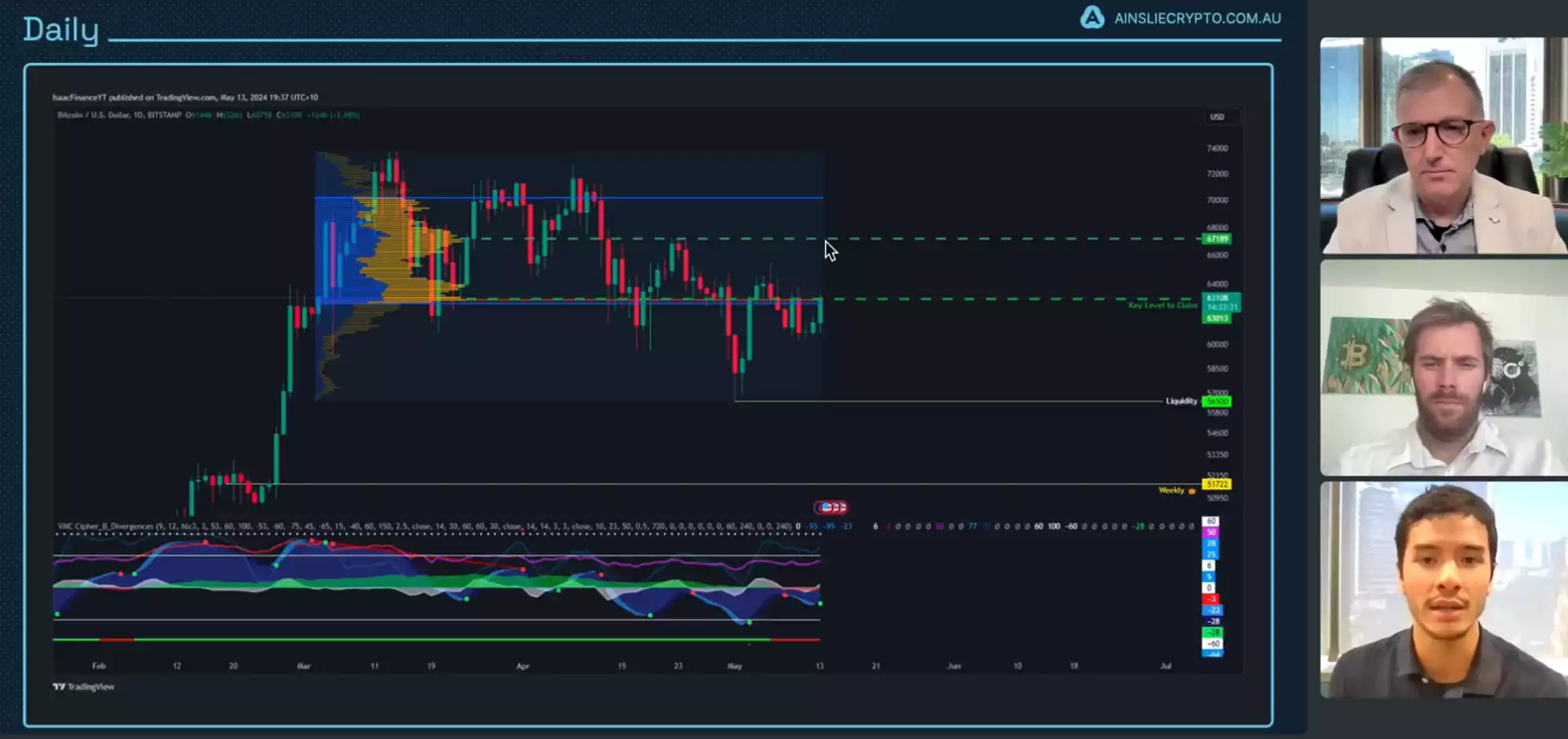The image size is (1568, 739).
Task: Click the 67189 green price label
Action: point(1217,238)
